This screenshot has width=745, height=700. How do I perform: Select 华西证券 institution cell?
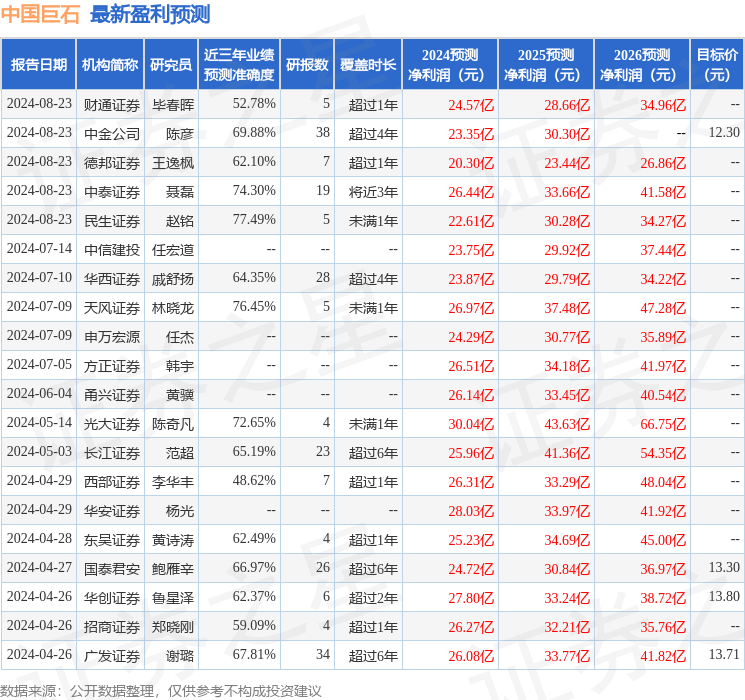pos(112,279)
